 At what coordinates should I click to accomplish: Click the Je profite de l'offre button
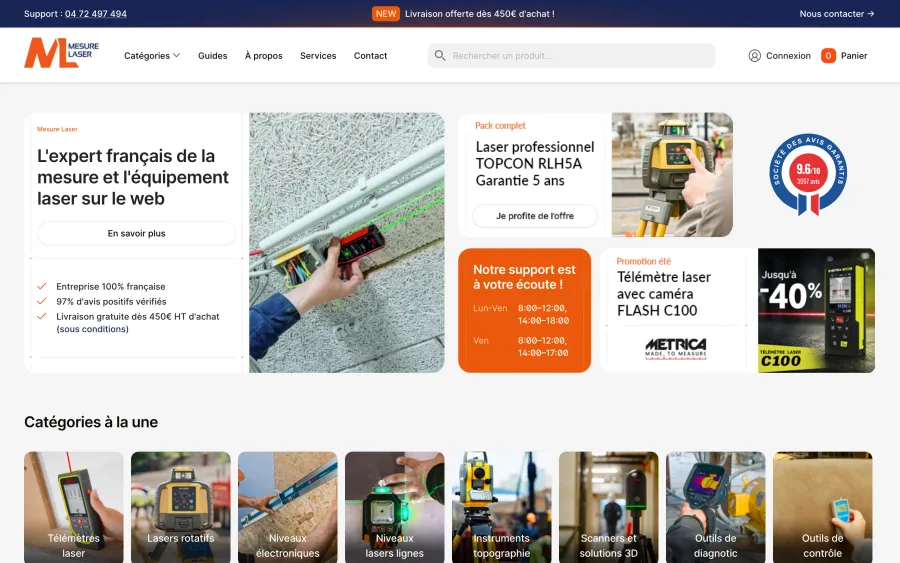click(x=535, y=216)
